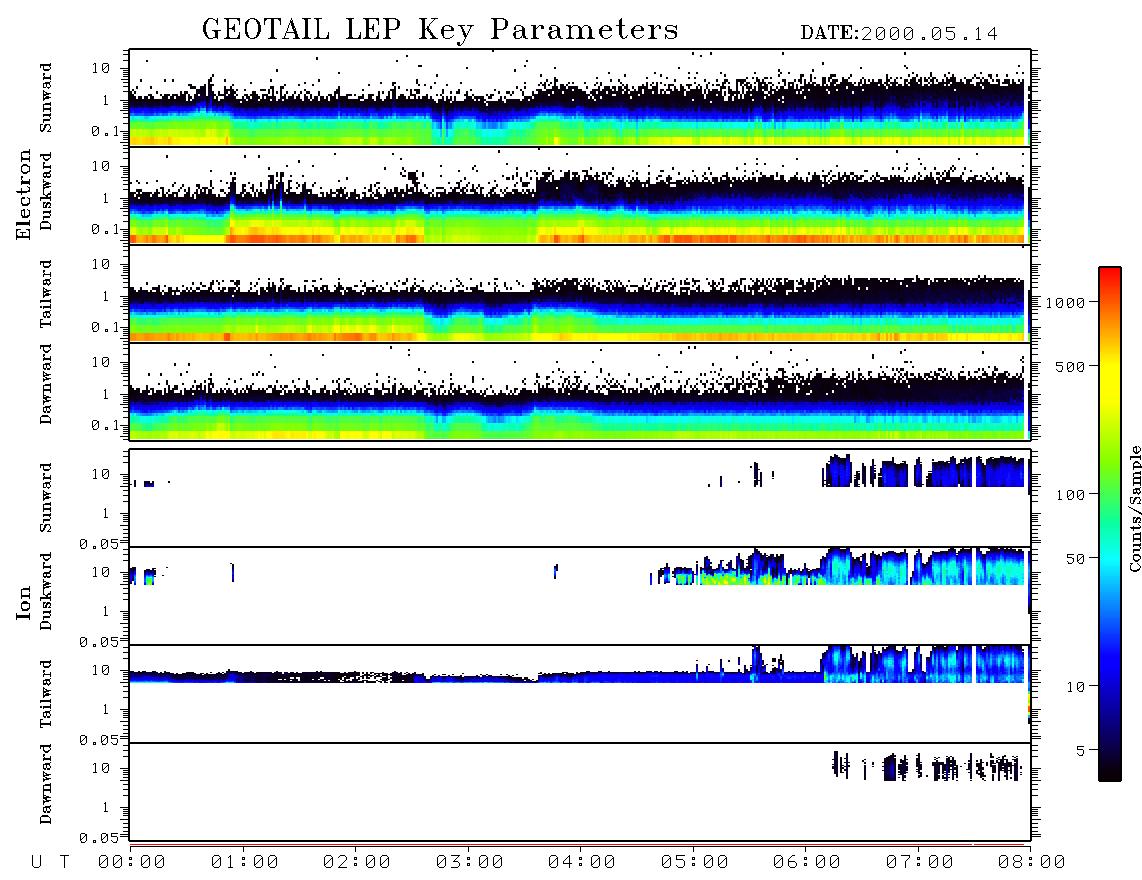Click the Ion Dawnward spectrogram panel
Viewport: 1142px width, 880px height.
pyautogui.click(x=580, y=791)
